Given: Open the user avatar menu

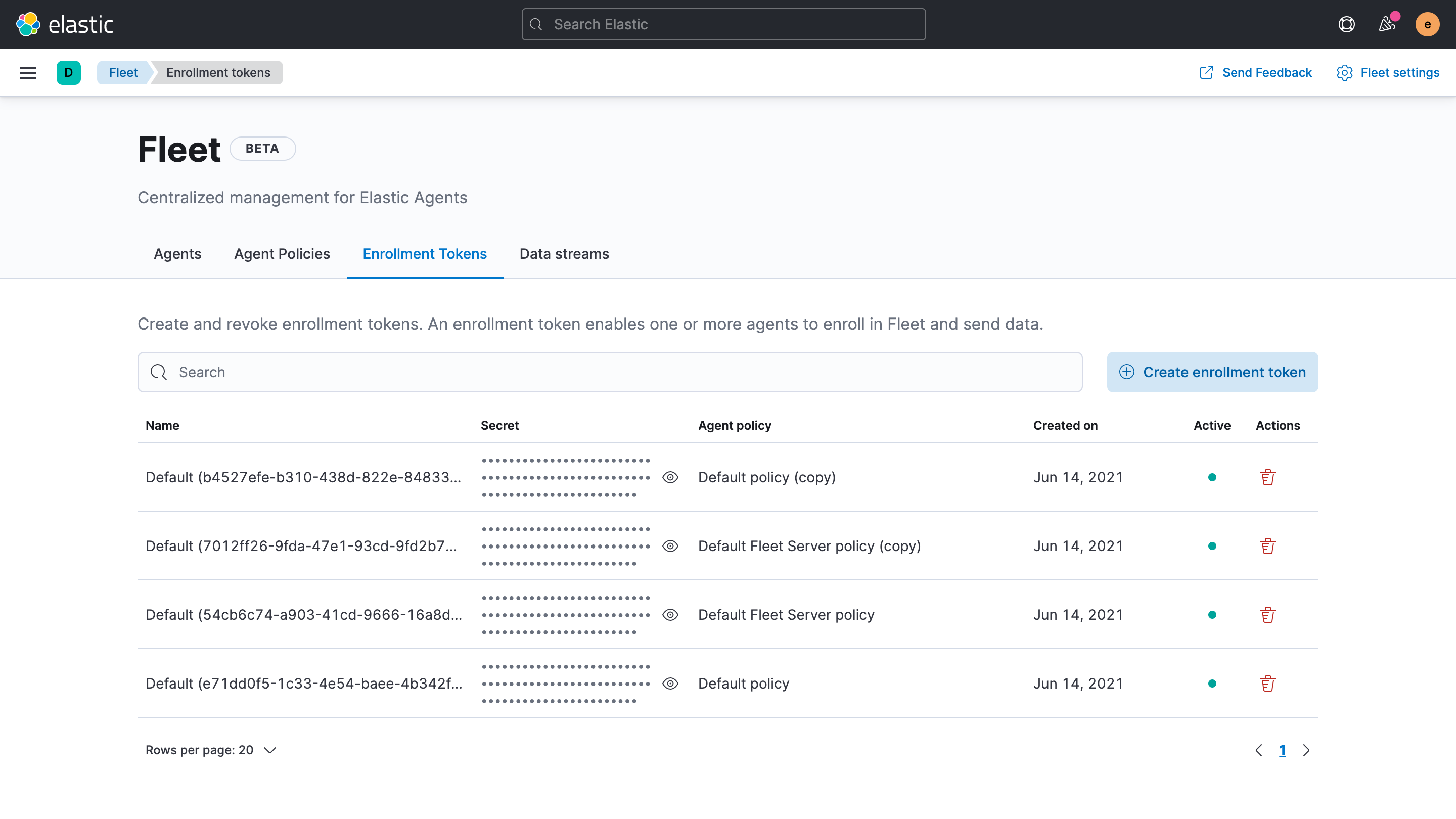Looking at the screenshot, I should (x=1427, y=24).
